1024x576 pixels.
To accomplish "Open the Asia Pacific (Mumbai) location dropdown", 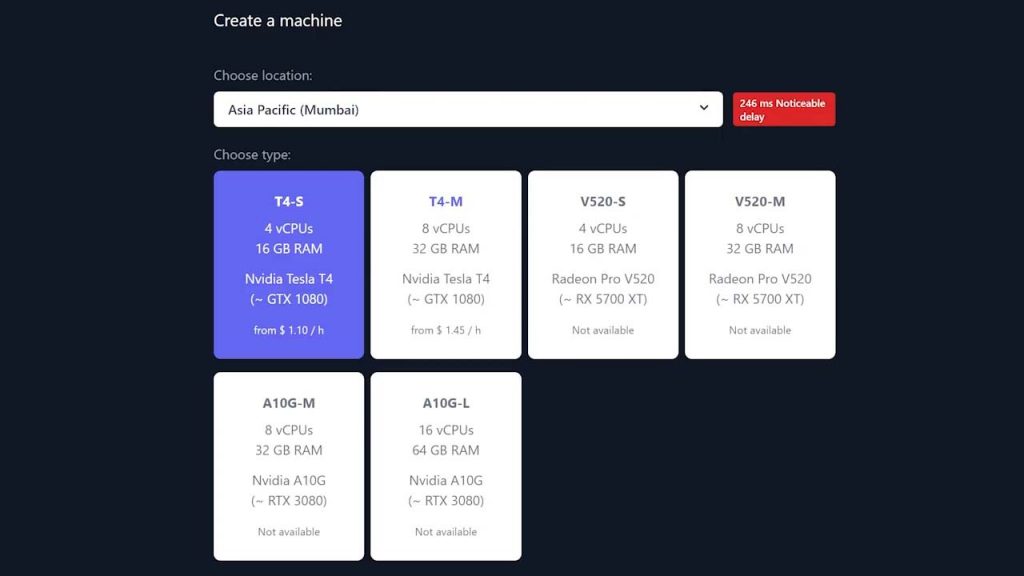I will [468, 109].
